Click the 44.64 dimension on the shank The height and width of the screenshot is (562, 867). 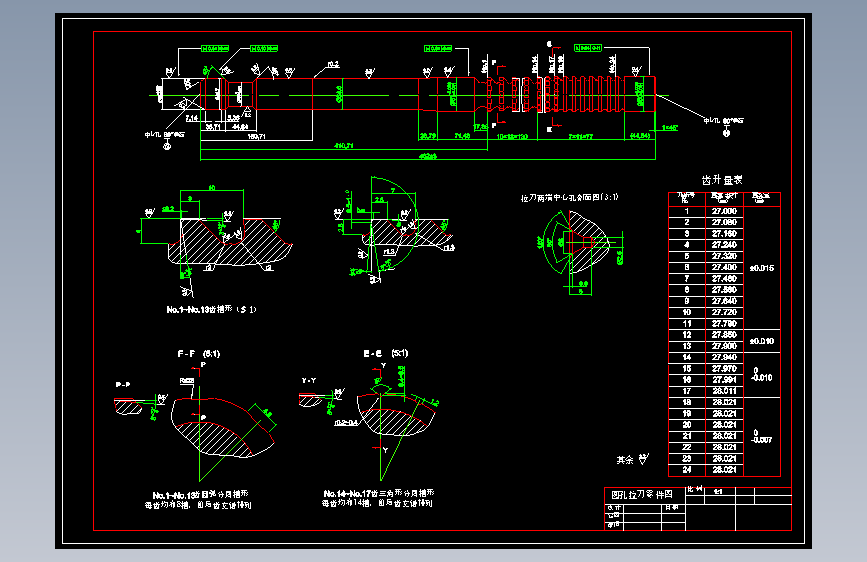click(239, 127)
